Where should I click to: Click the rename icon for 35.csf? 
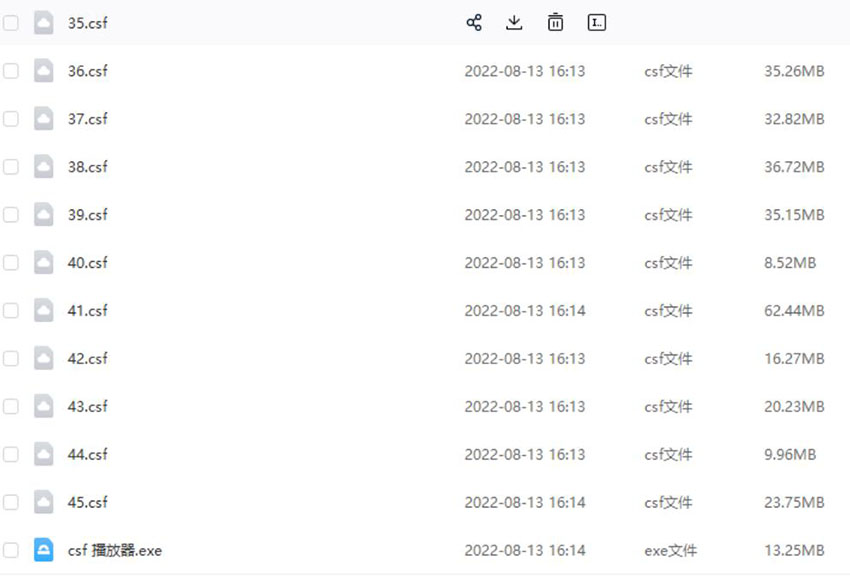[x=597, y=23]
